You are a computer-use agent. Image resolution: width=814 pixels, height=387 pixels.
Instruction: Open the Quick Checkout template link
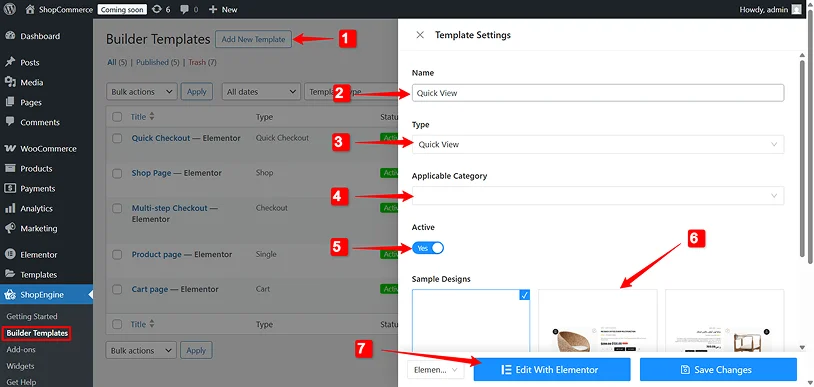tap(161, 138)
